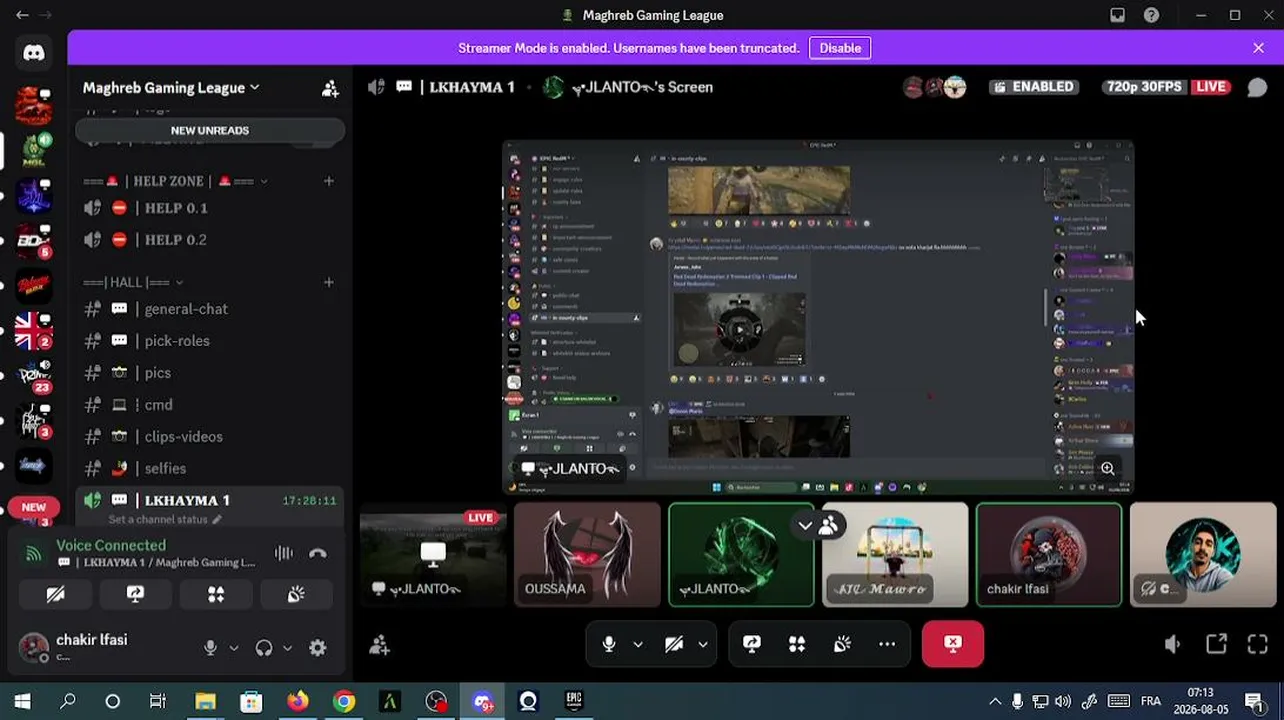Show hidden system tray icons
The height and width of the screenshot is (720, 1284).
995,701
